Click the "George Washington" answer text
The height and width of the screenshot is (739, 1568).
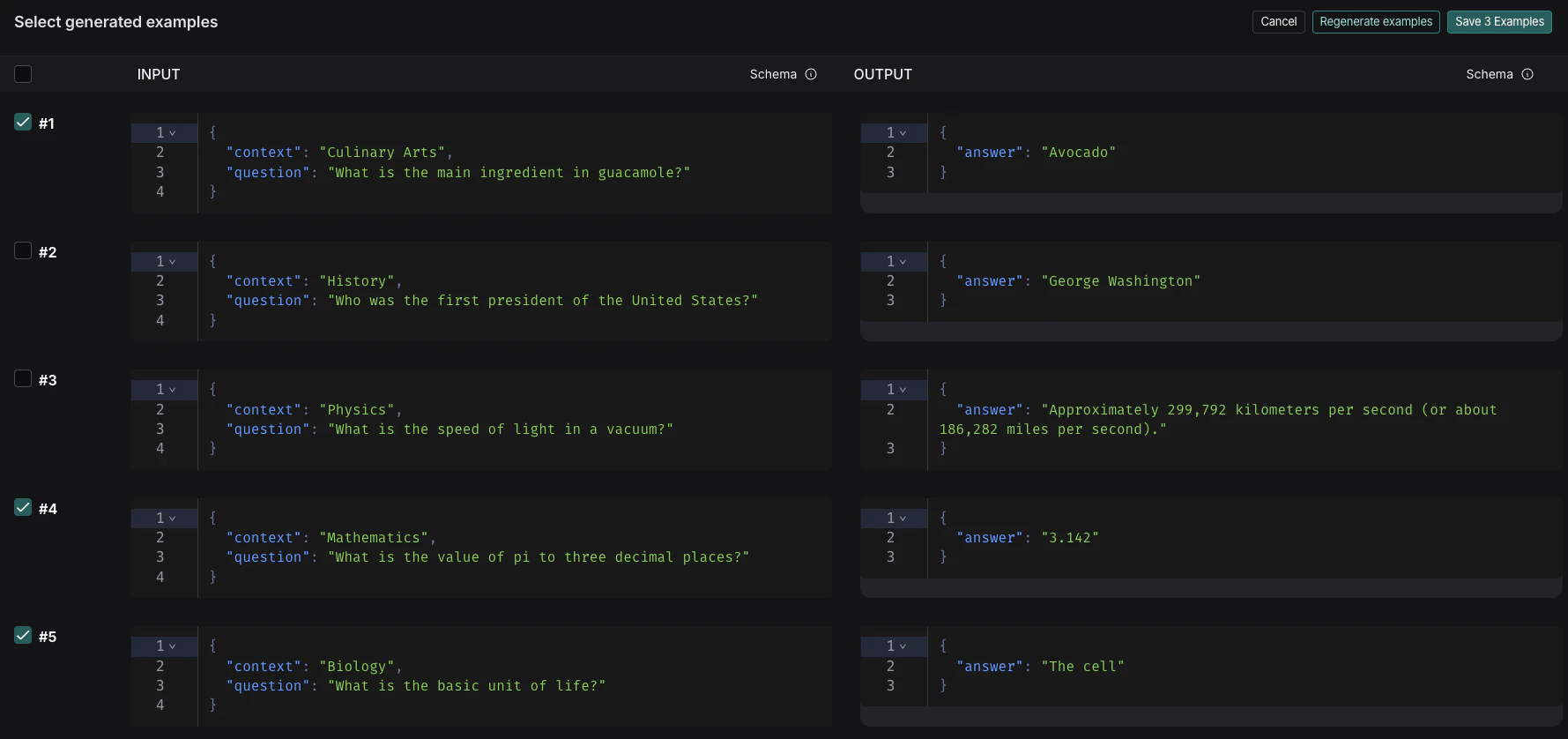click(x=1120, y=281)
